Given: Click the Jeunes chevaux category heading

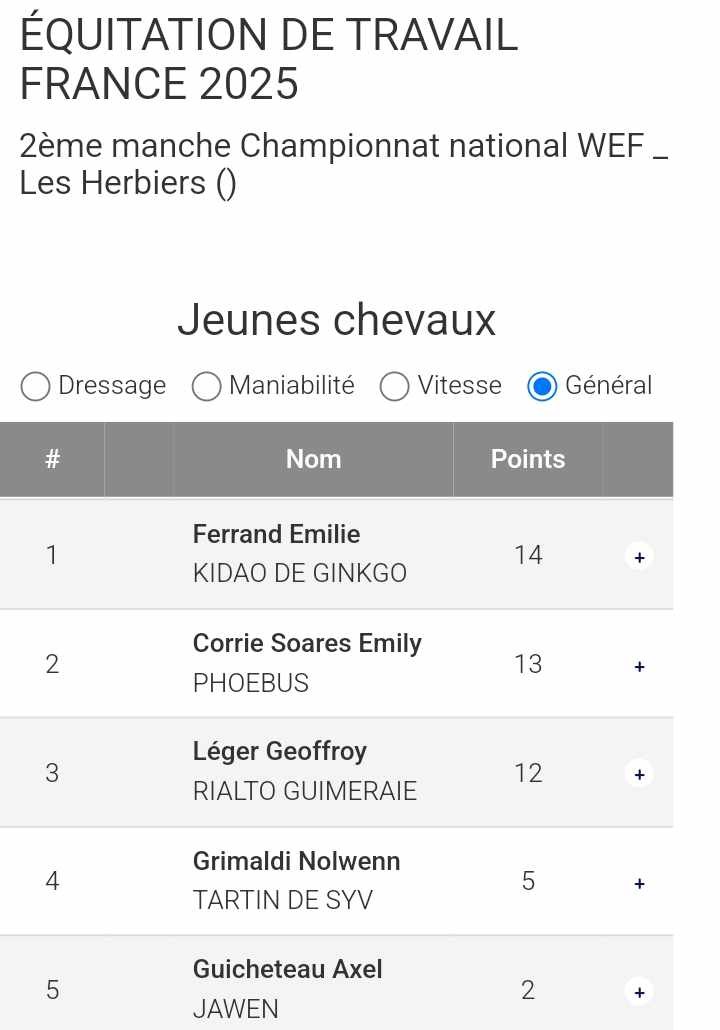Looking at the screenshot, I should pyautogui.click(x=336, y=320).
